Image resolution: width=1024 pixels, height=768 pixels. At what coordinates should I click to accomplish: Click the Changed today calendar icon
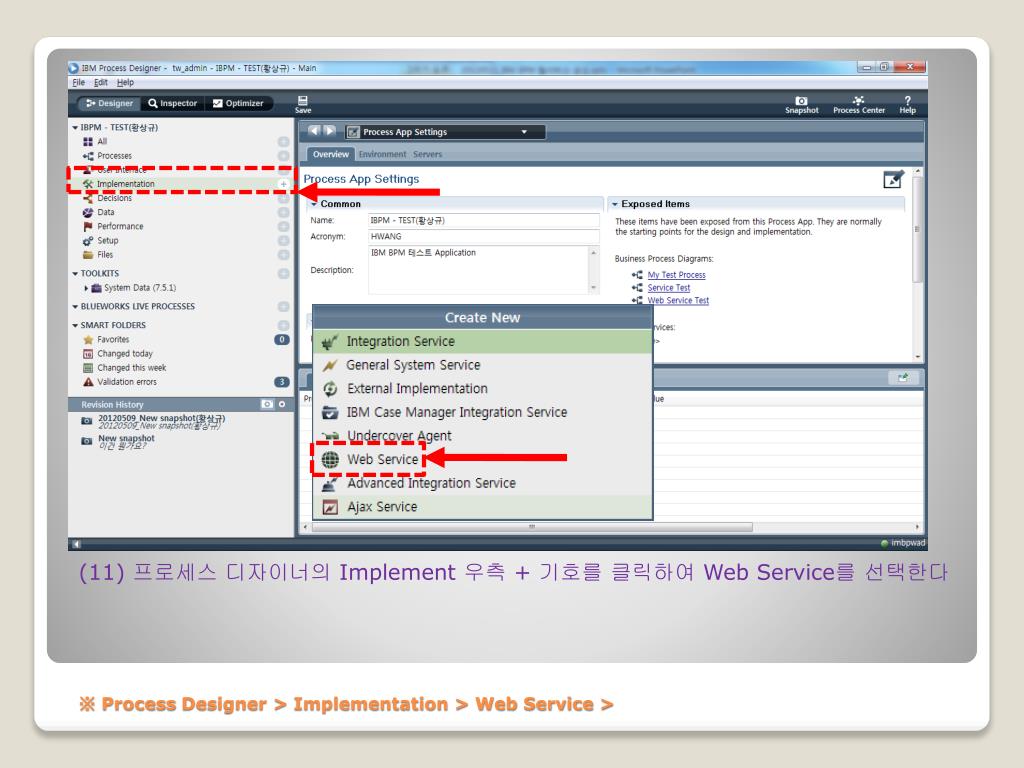88,354
